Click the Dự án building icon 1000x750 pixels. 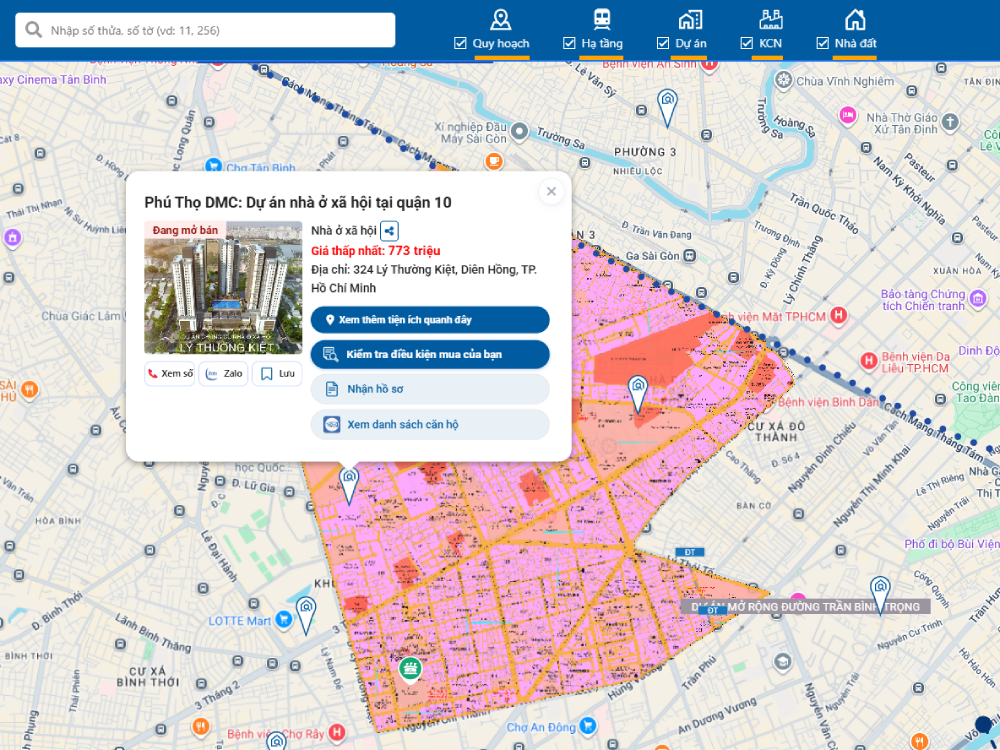[690, 20]
